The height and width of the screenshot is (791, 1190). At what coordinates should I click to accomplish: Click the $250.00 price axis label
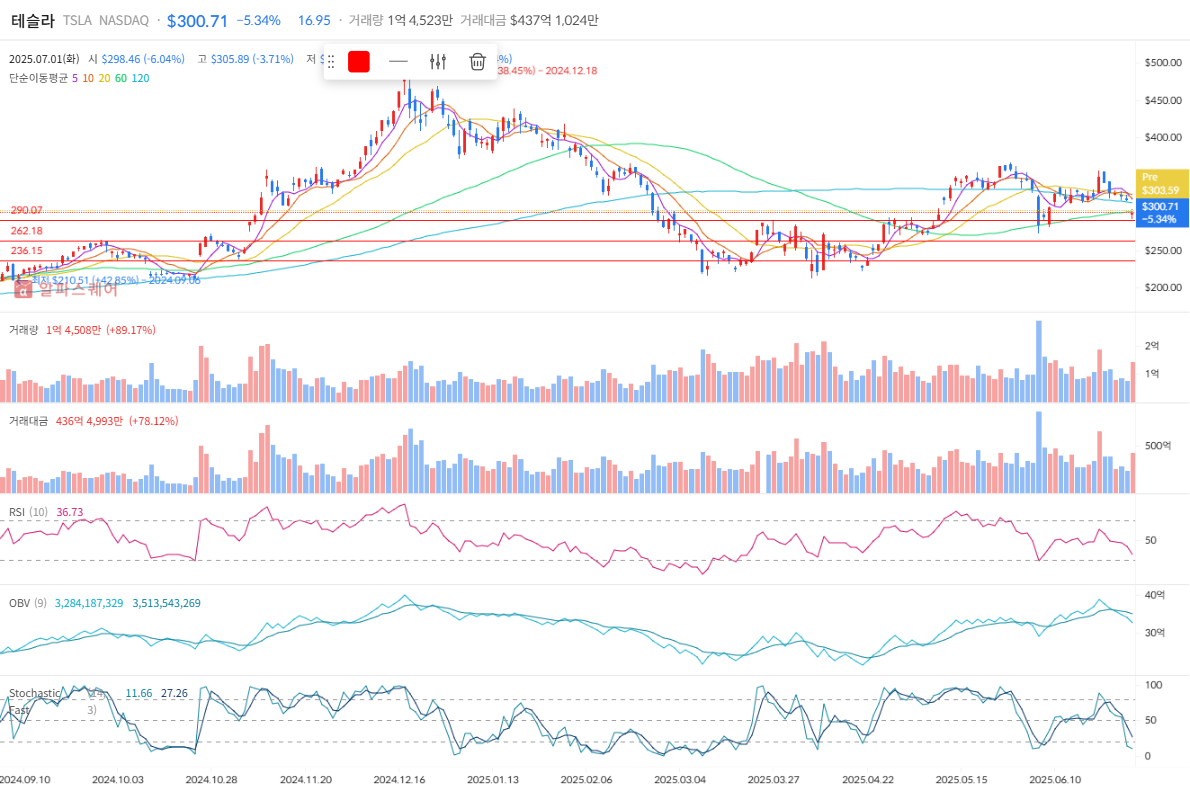1163,251
